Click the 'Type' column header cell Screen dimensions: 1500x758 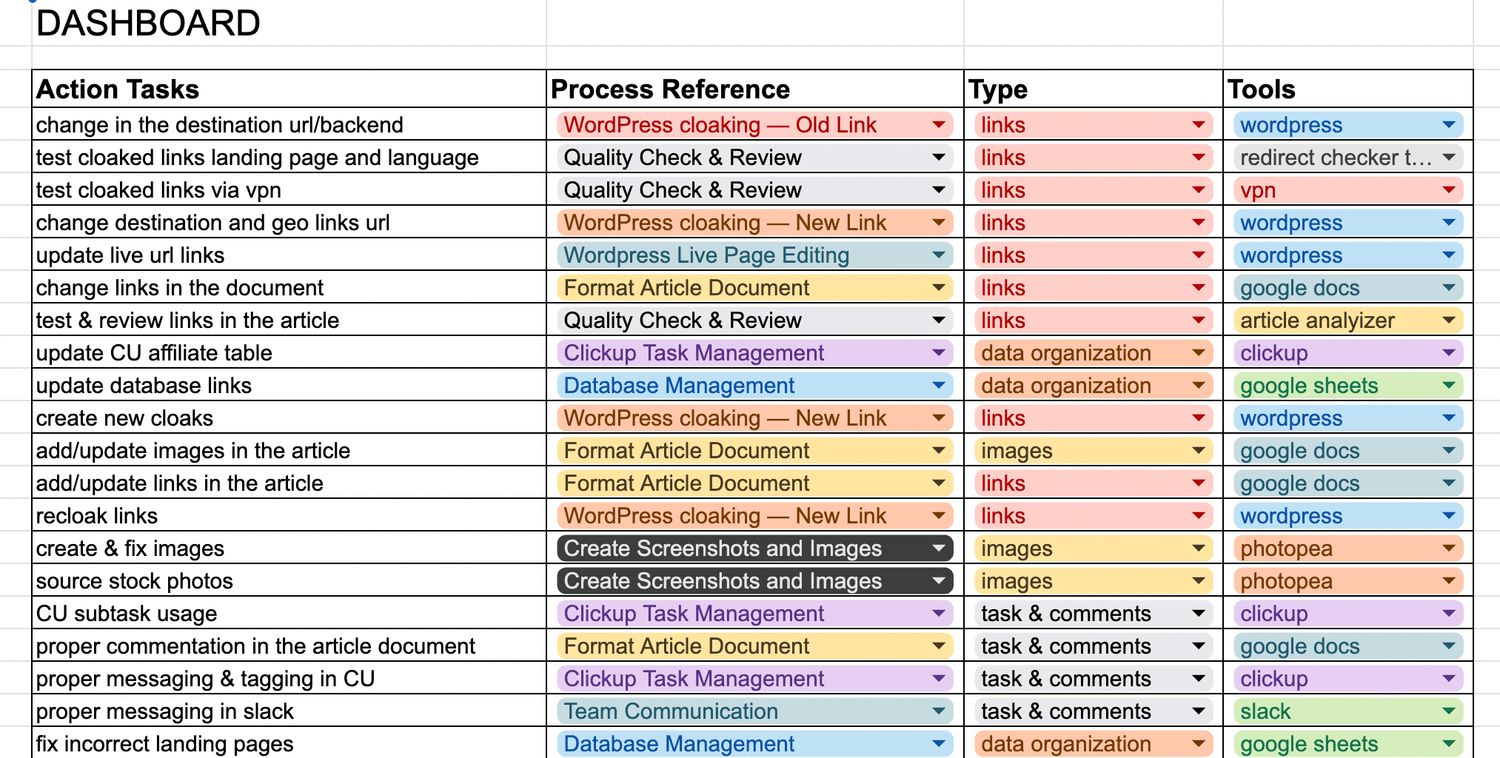tap(1094, 89)
